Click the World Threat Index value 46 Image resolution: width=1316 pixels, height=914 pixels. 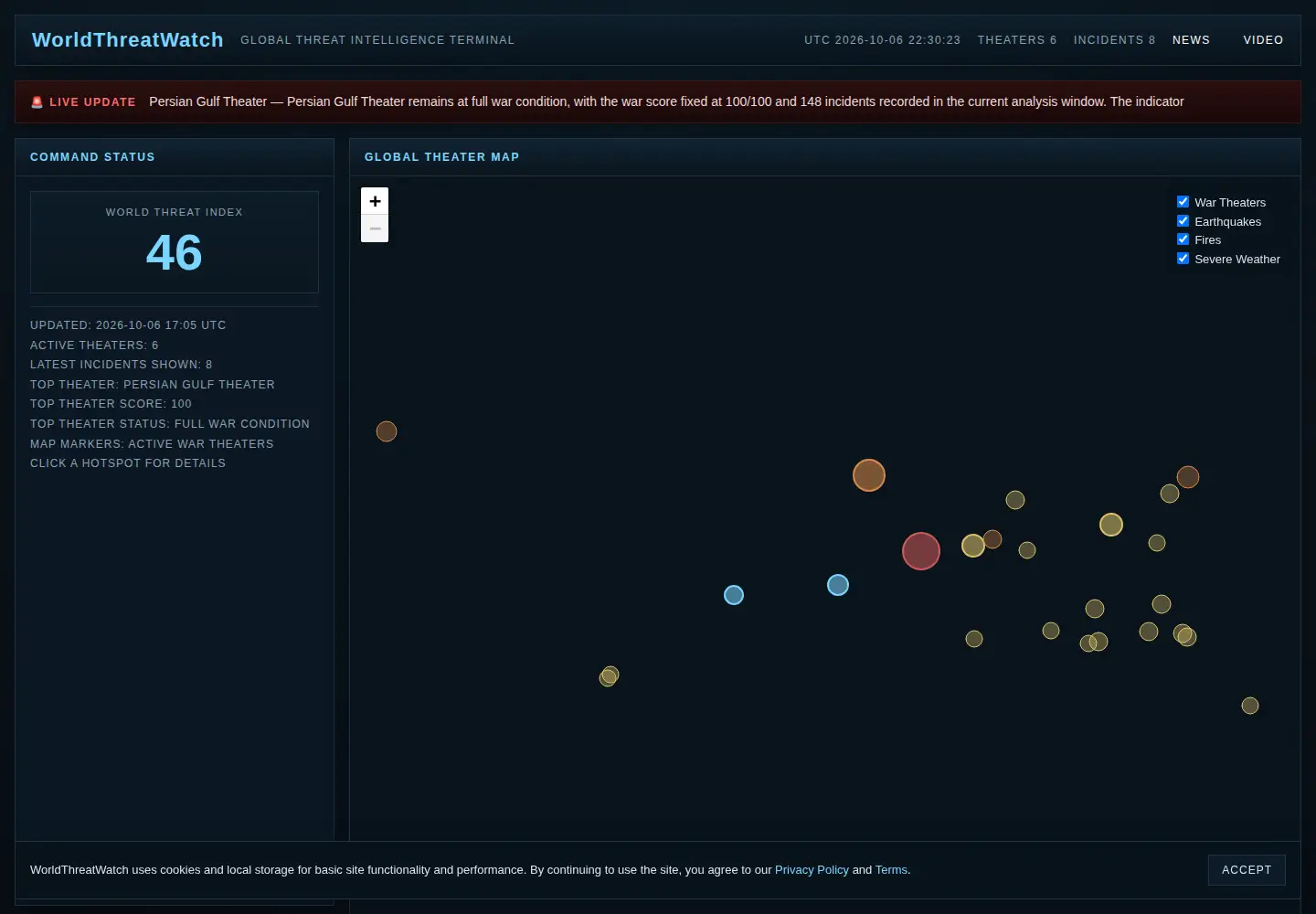tap(175, 252)
